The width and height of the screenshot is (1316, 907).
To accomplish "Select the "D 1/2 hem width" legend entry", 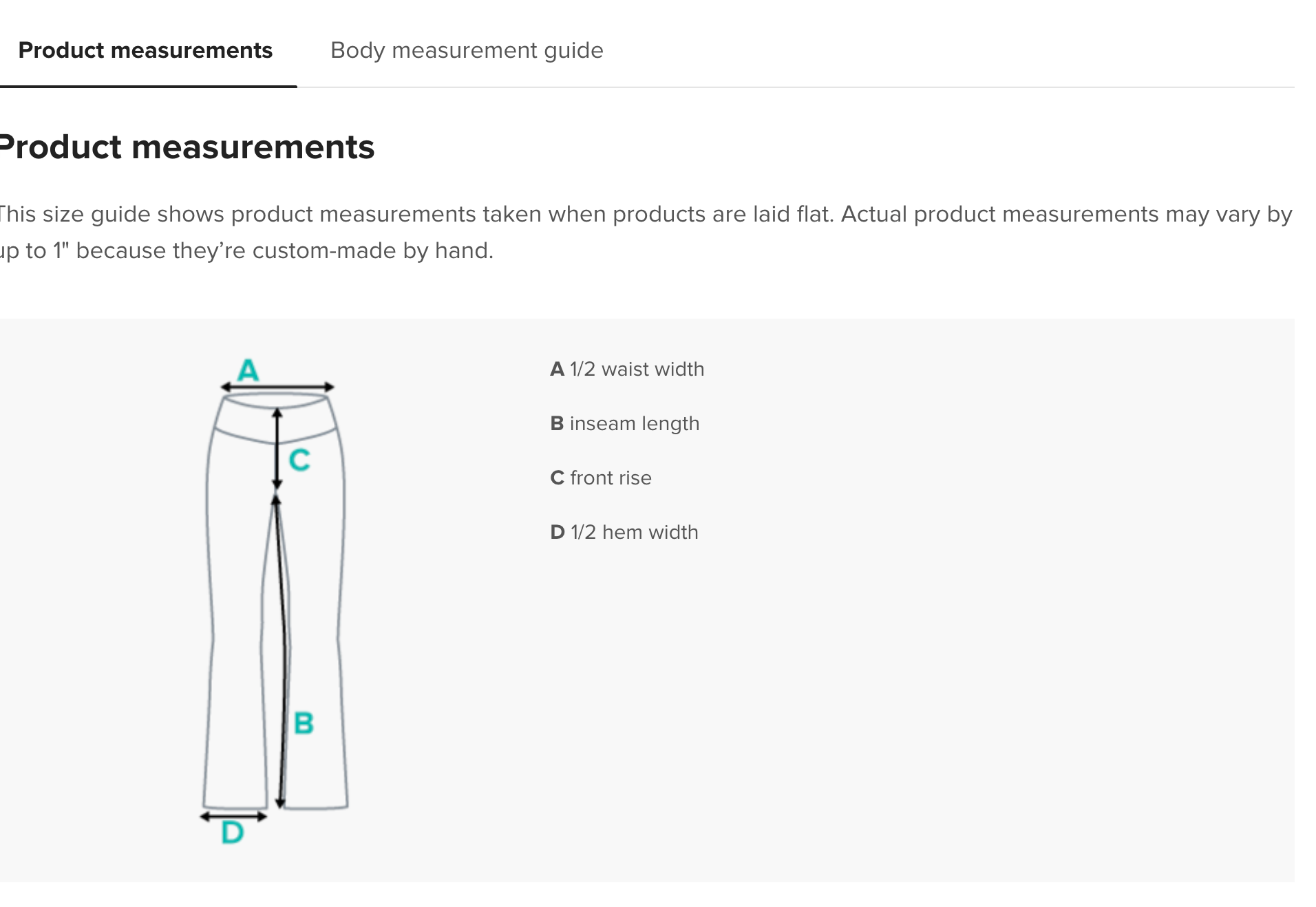I will point(624,533).
